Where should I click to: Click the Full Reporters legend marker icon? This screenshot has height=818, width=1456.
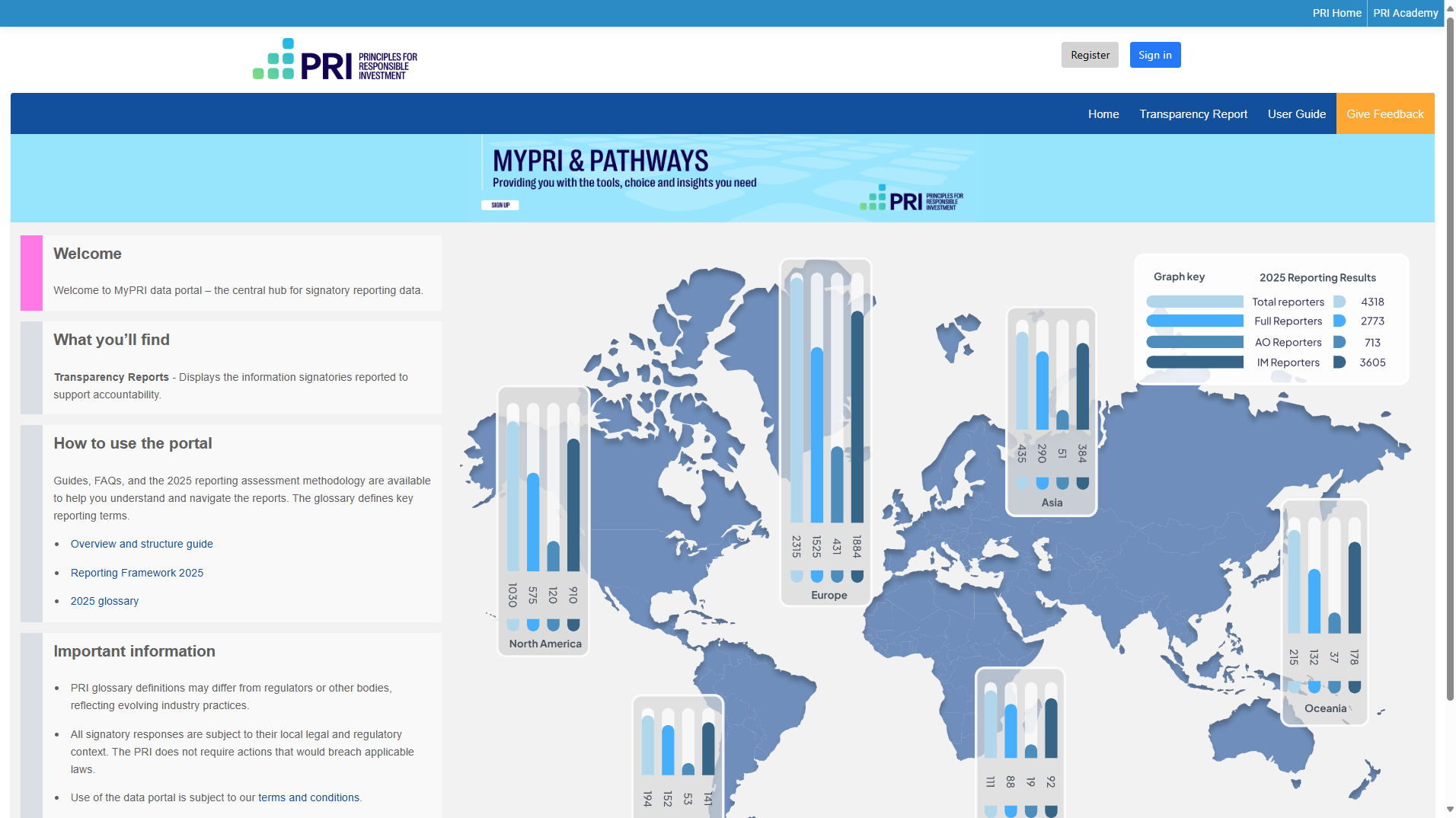pos(1339,321)
